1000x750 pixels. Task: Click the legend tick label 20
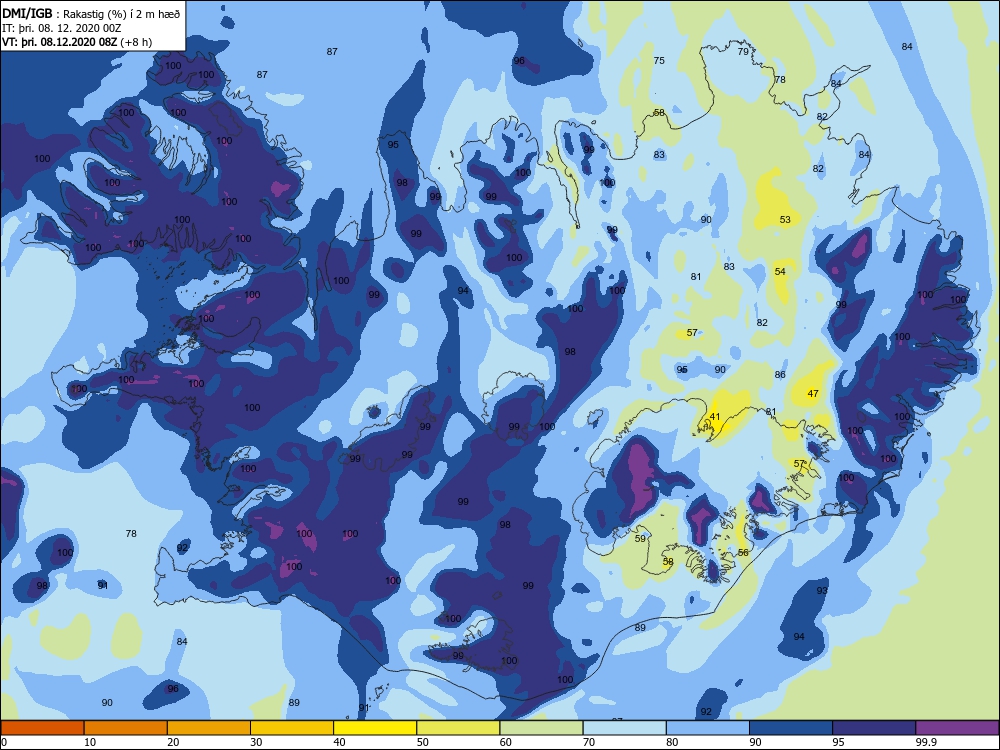173,742
